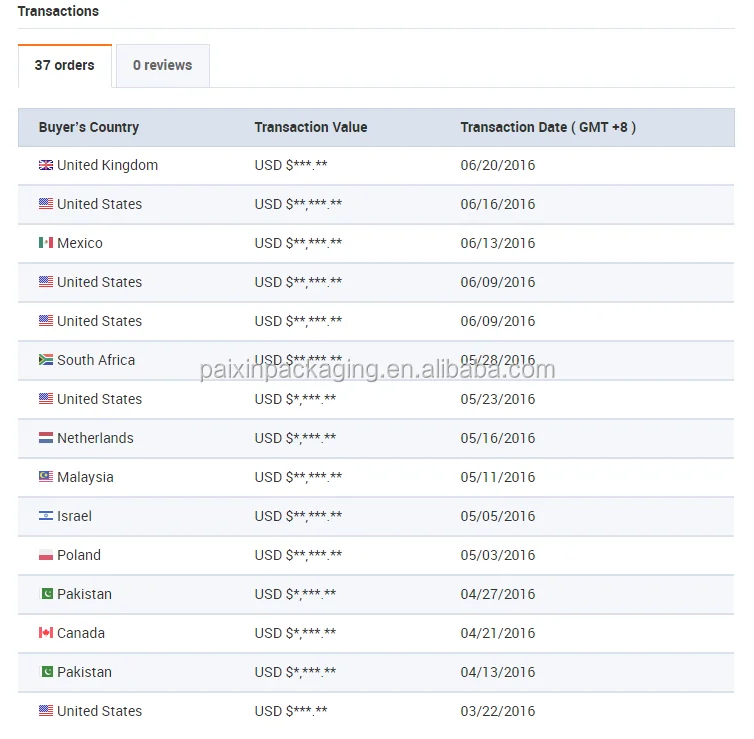754x739 pixels.
Task: Click the Mexico flag icon
Action: (46, 243)
